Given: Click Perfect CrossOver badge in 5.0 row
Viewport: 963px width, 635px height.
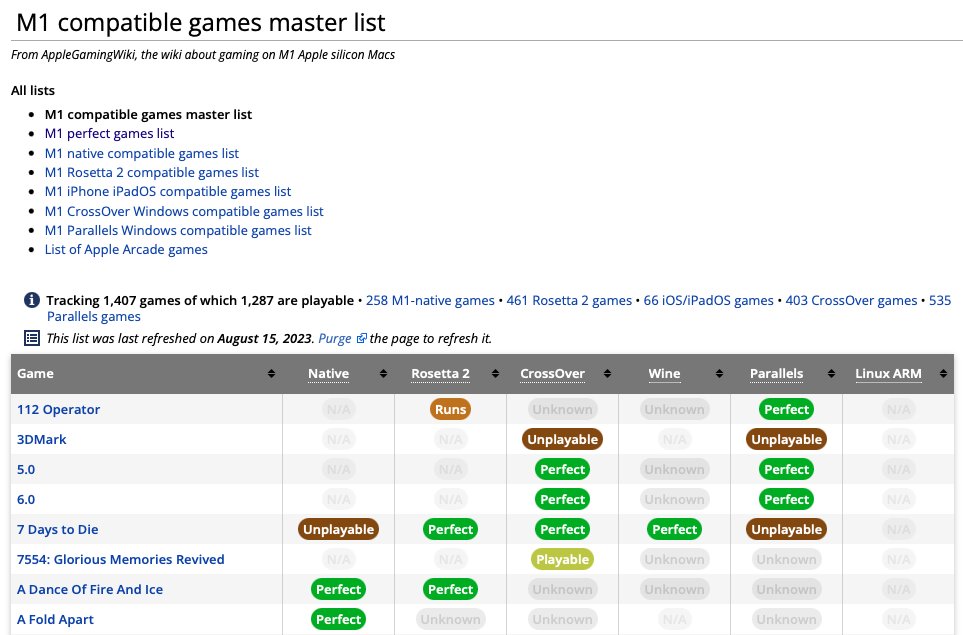Looking at the screenshot, I should tap(563, 470).
